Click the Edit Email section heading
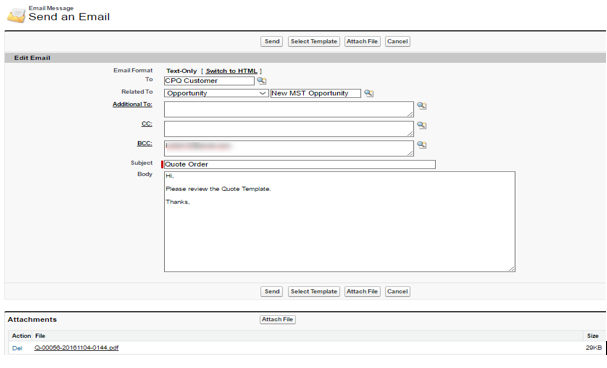The width and height of the screenshot is (607, 368). coord(32,58)
